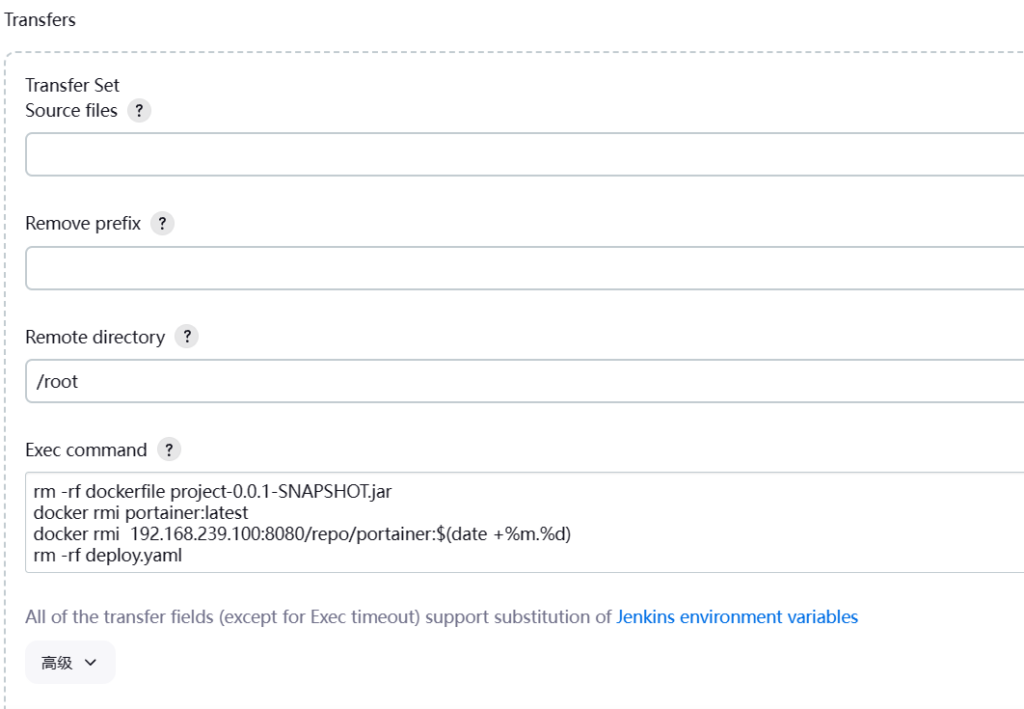Viewport: 1024px width, 709px height.
Task: Click the Transfers section heading
Action: pos(40,19)
